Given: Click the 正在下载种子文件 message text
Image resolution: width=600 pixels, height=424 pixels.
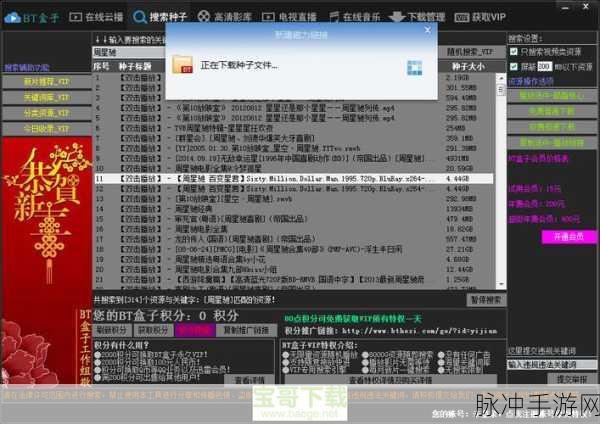Looking at the screenshot, I should click(239, 65).
